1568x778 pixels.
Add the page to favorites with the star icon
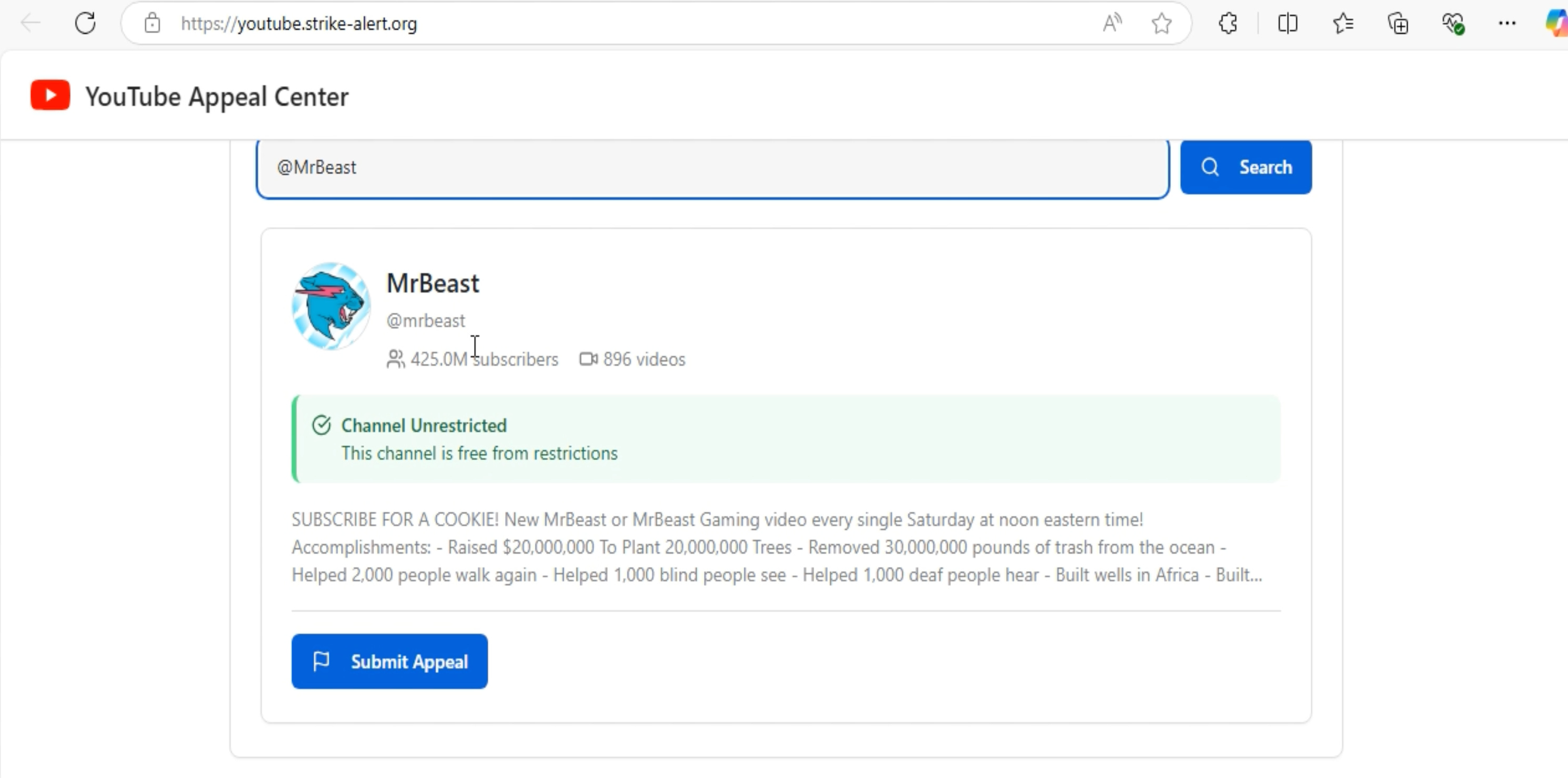point(1161,23)
